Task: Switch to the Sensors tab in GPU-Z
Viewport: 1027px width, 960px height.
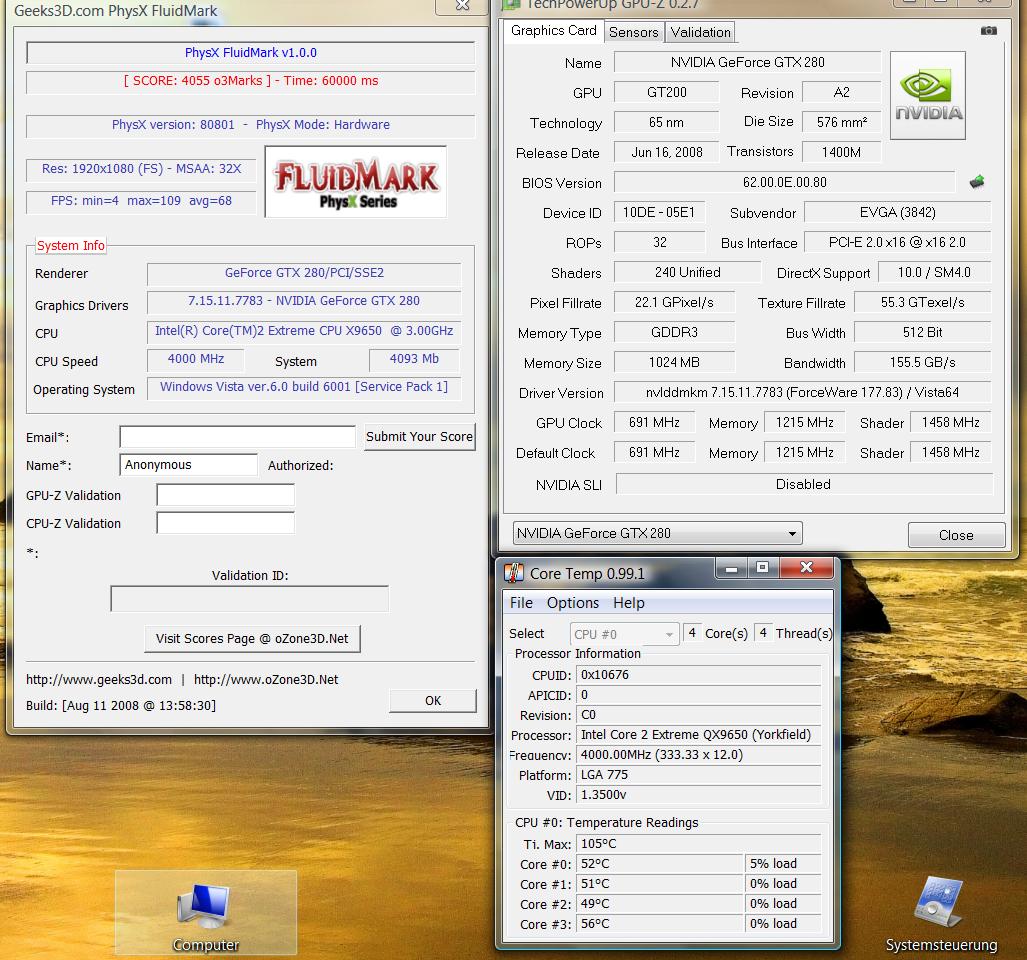Action: coord(633,32)
